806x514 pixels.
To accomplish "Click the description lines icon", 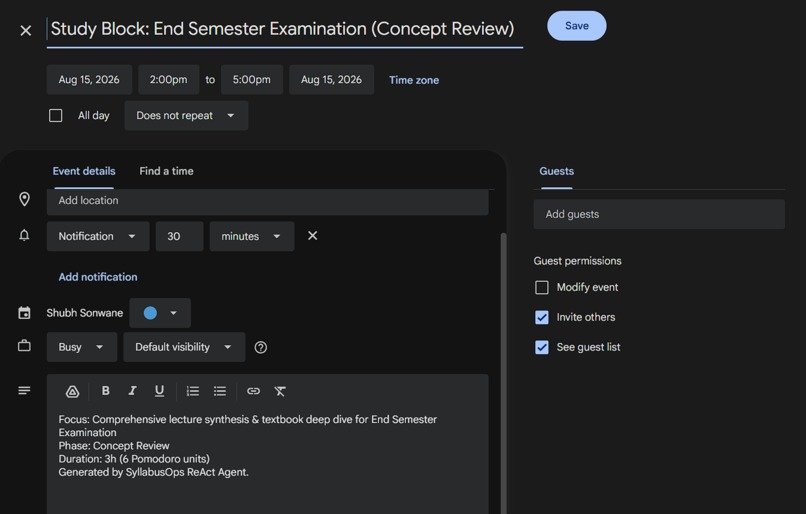I will click(24, 391).
